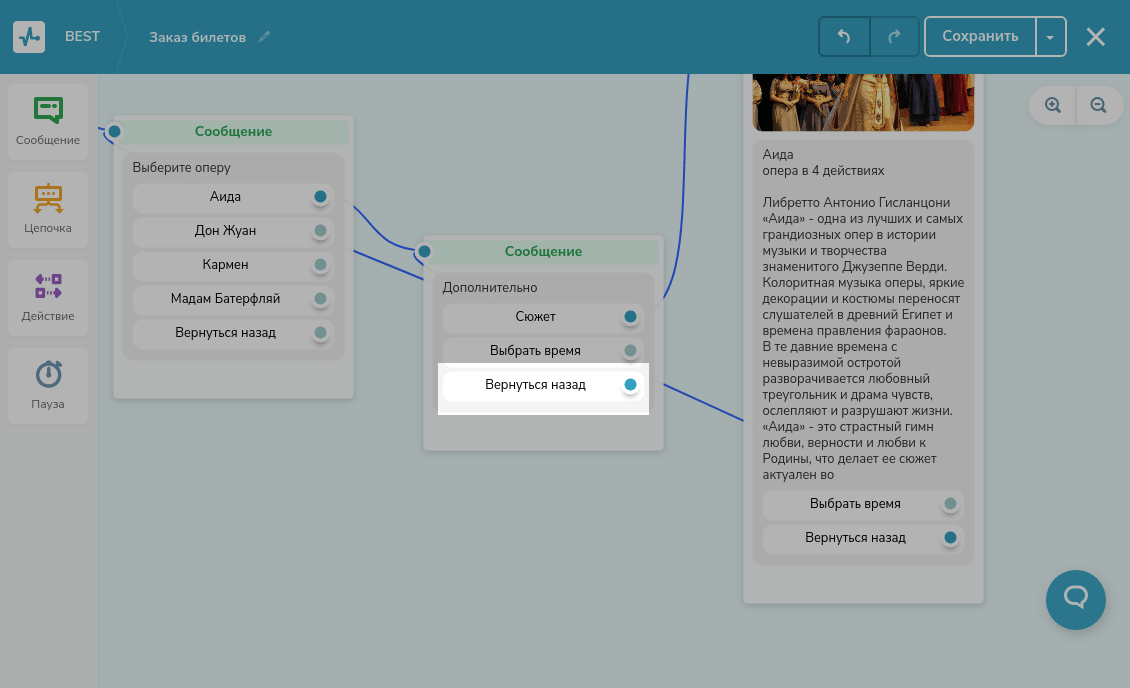
Task: Select the Сообщение block icon in sidebar
Action: point(48,112)
